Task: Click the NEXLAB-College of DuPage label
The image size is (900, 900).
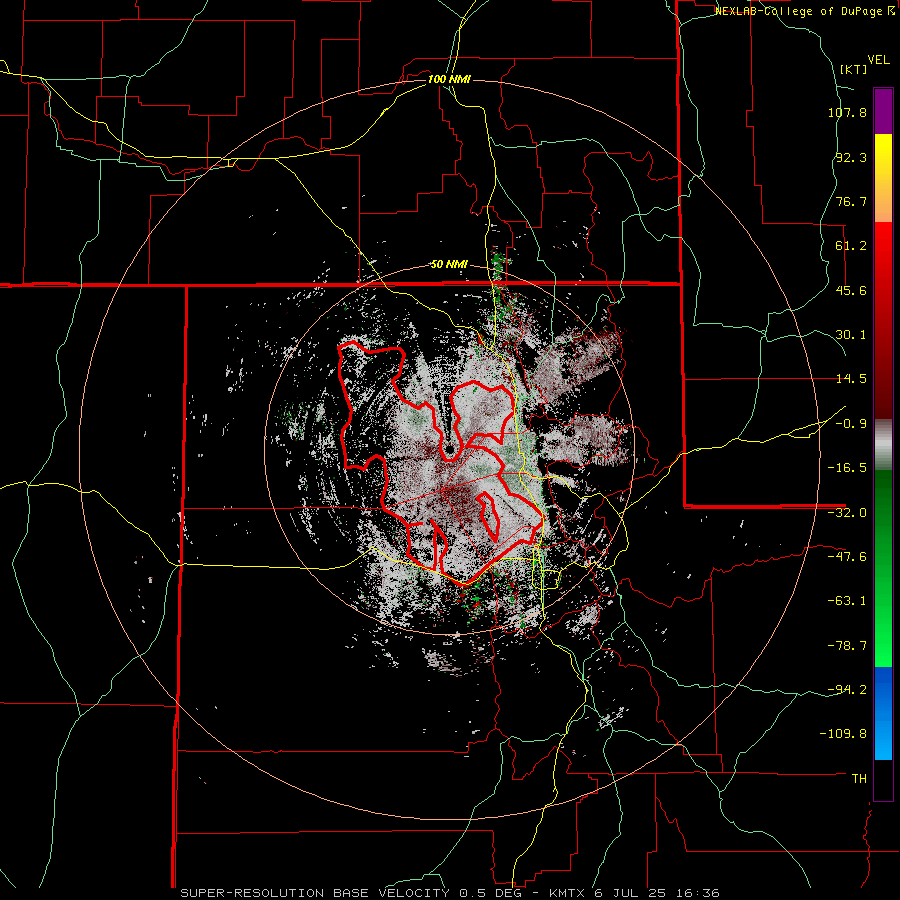Action: click(805, 11)
